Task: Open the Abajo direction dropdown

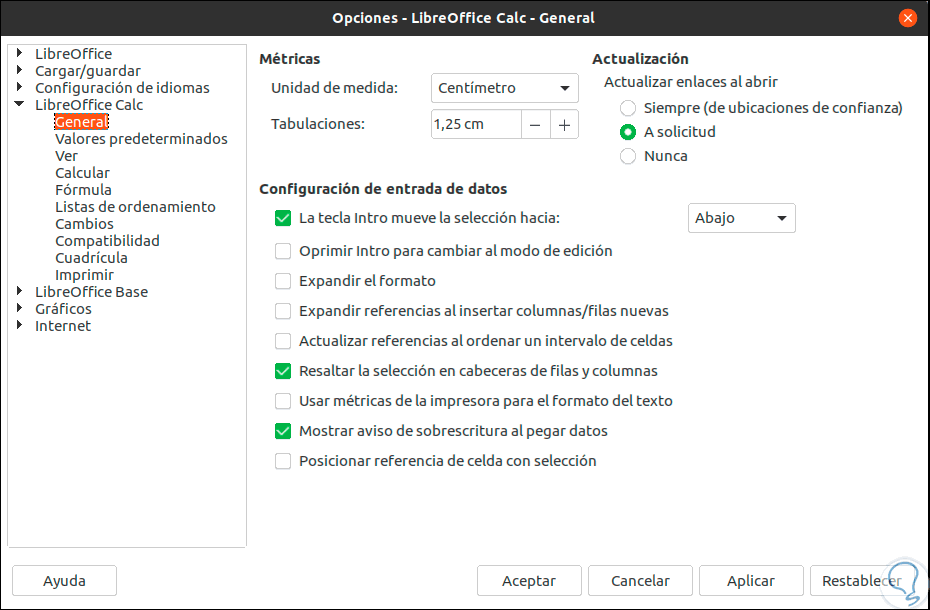Action: click(x=741, y=218)
